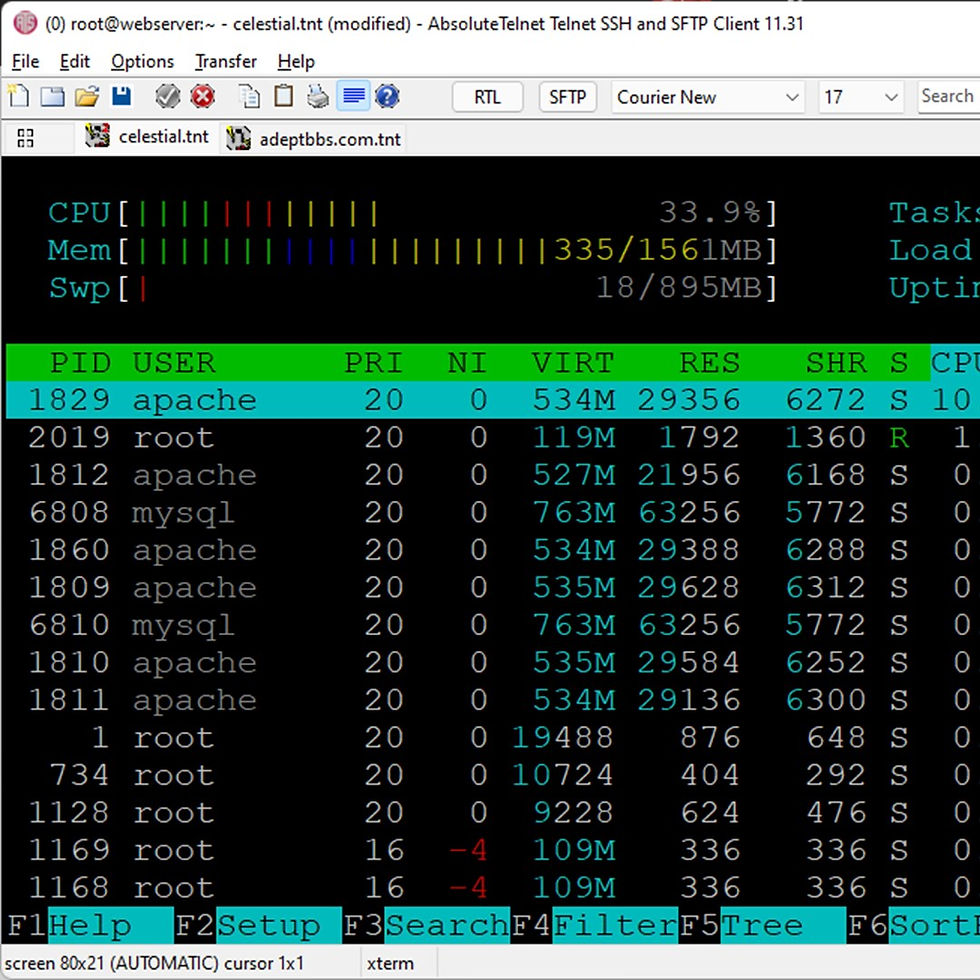This screenshot has width=980, height=980.
Task: Click the "screen 80x21 (AUTOMATIC) cursor 1x1" status text
Action: point(154,963)
